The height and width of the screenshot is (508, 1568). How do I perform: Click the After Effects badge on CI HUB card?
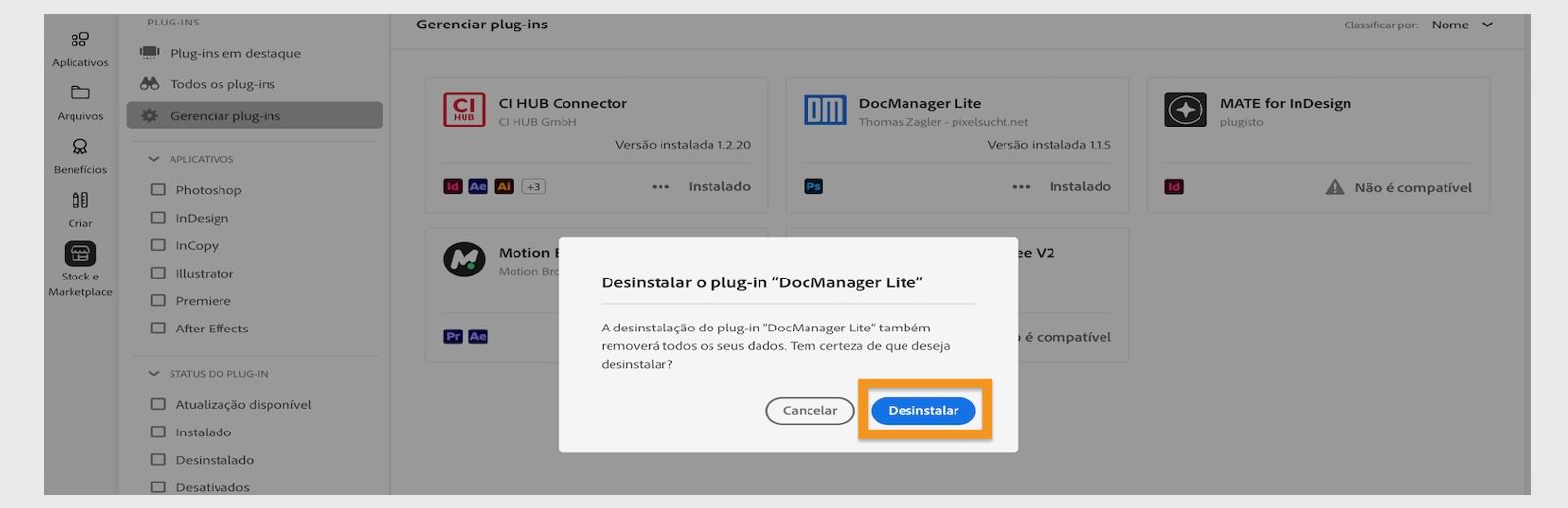pyautogui.click(x=478, y=186)
